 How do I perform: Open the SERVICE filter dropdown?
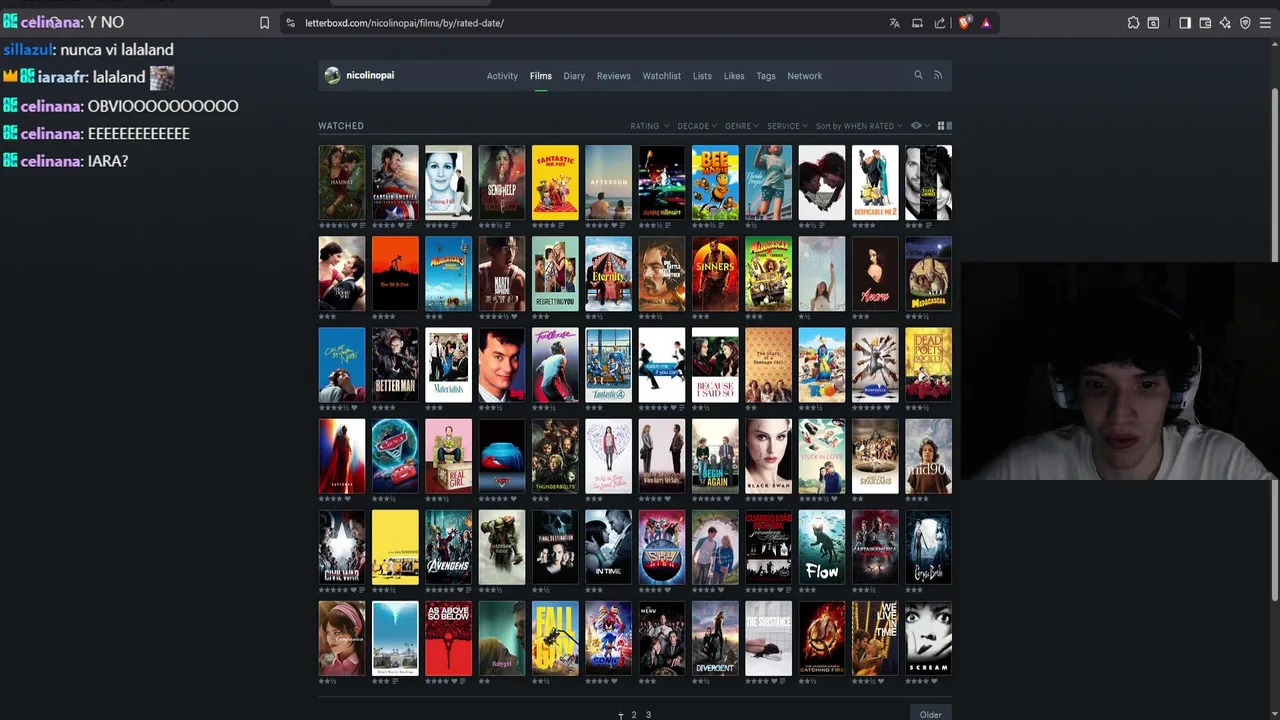point(787,126)
